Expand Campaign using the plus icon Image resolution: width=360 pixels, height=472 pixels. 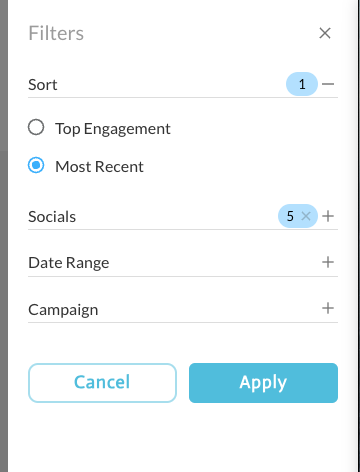tap(328, 308)
